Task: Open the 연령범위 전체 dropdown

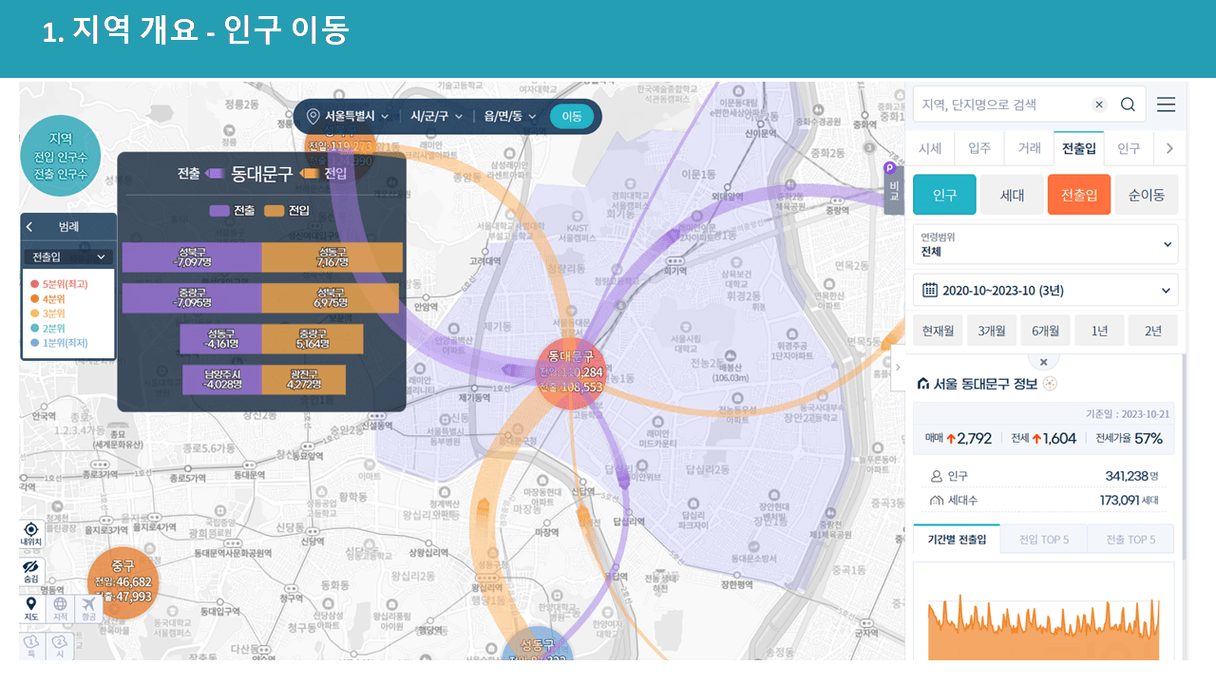Action: (1046, 244)
